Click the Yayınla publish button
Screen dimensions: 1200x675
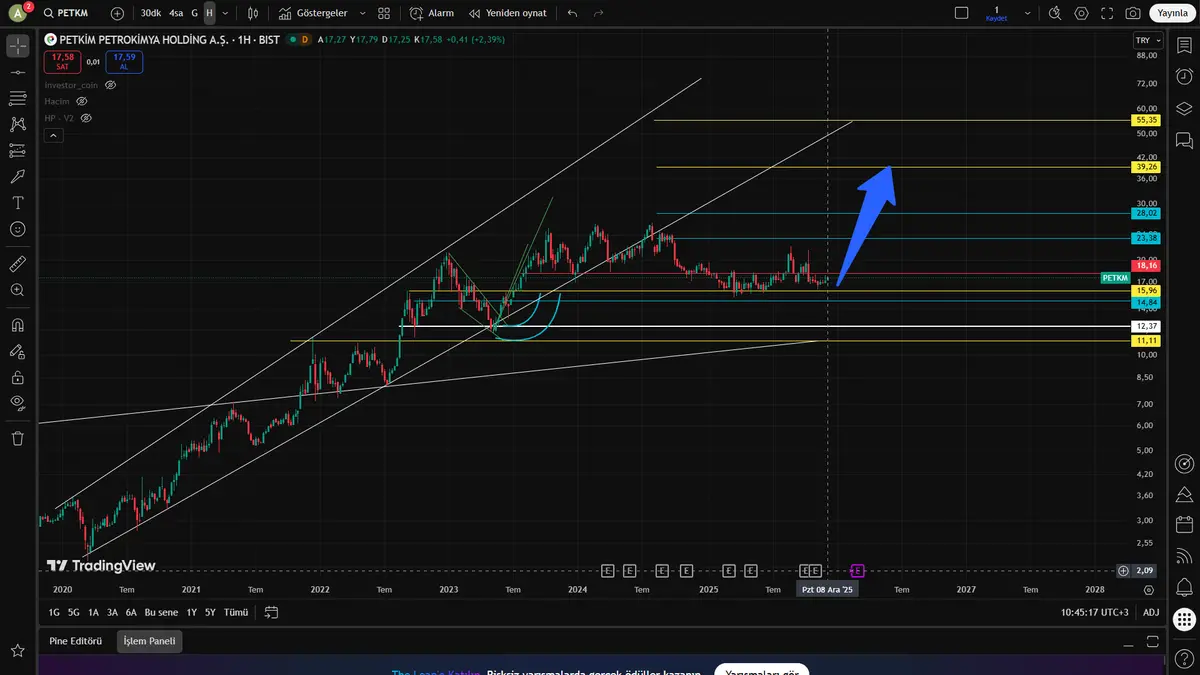point(1172,13)
